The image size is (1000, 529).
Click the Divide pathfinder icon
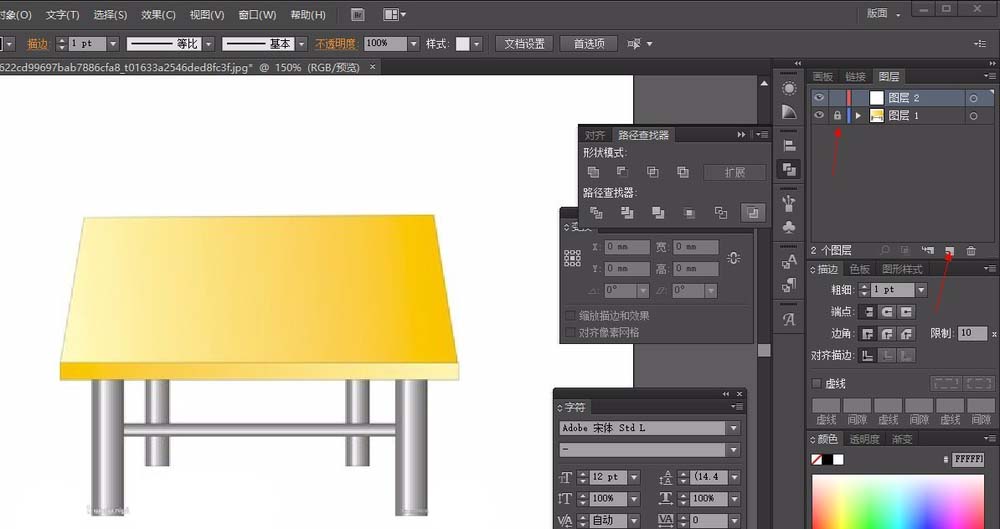(x=596, y=212)
